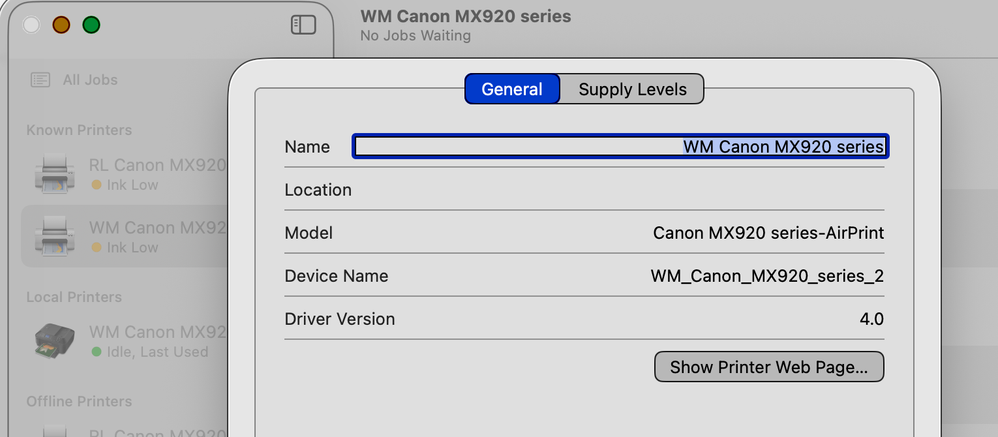Switch to the General tab
The width and height of the screenshot is (998, 437).
[x=512, y=89]
